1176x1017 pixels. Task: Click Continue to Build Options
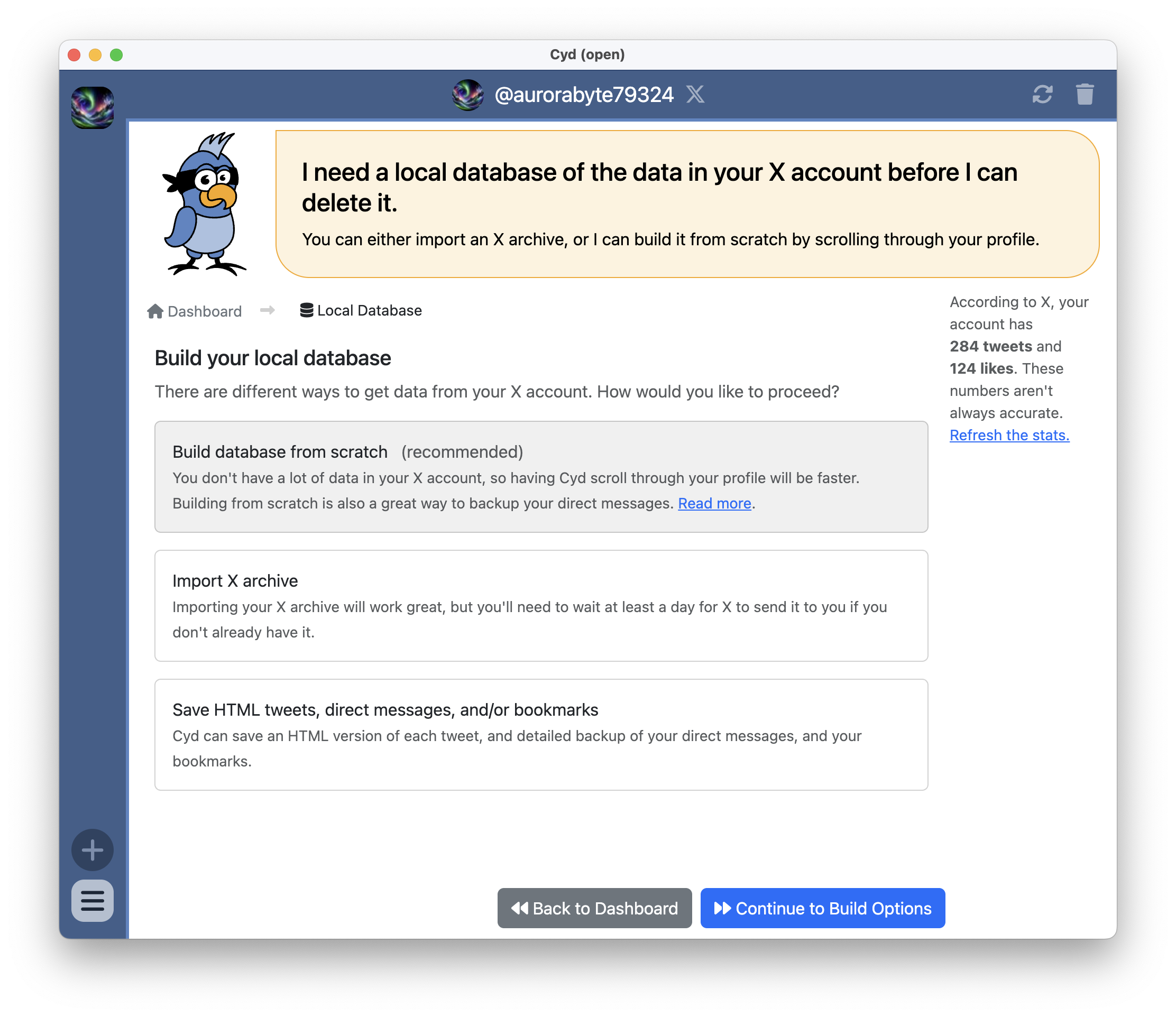tap(822, 908)
